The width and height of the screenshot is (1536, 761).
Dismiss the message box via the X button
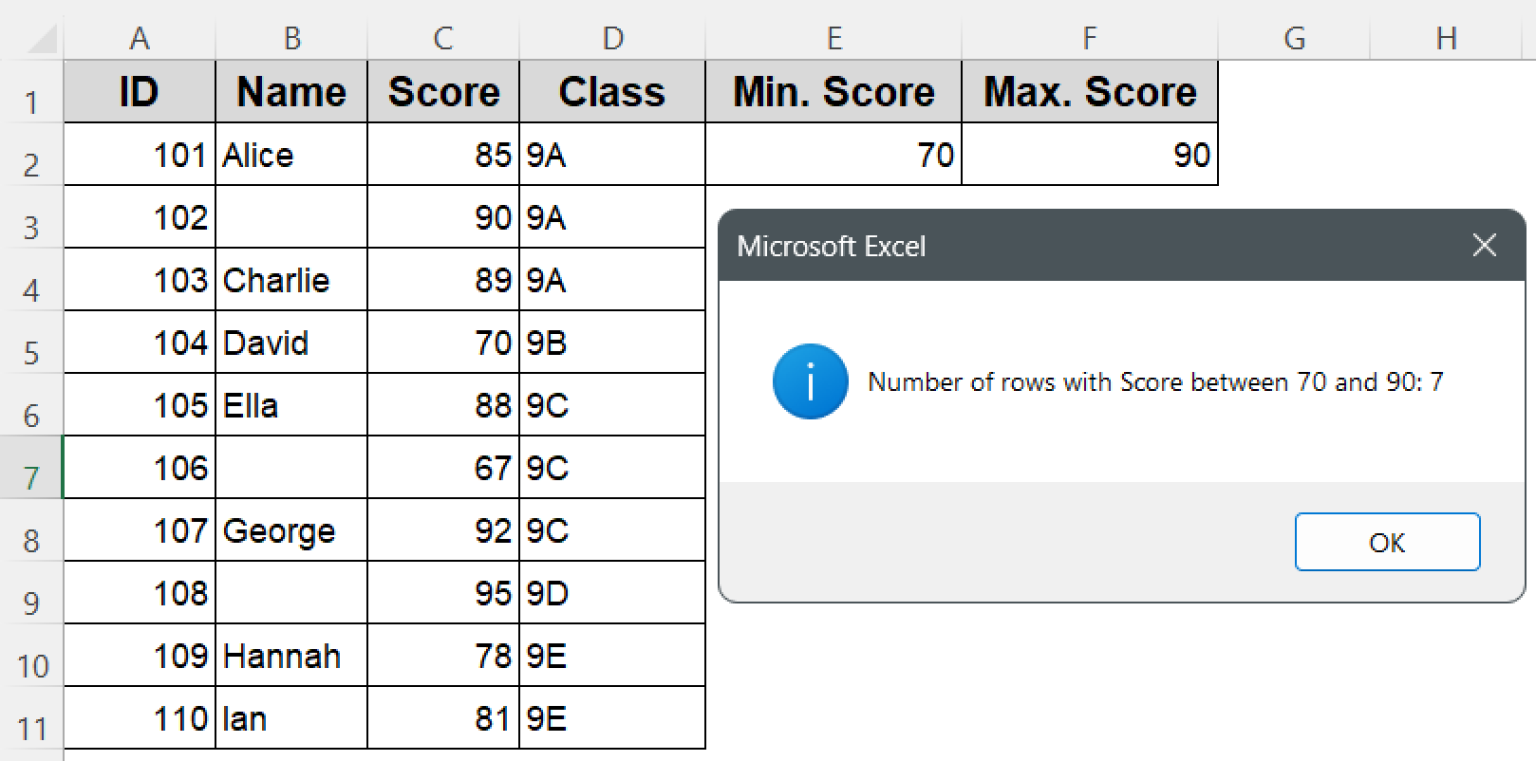(1484, 245)
